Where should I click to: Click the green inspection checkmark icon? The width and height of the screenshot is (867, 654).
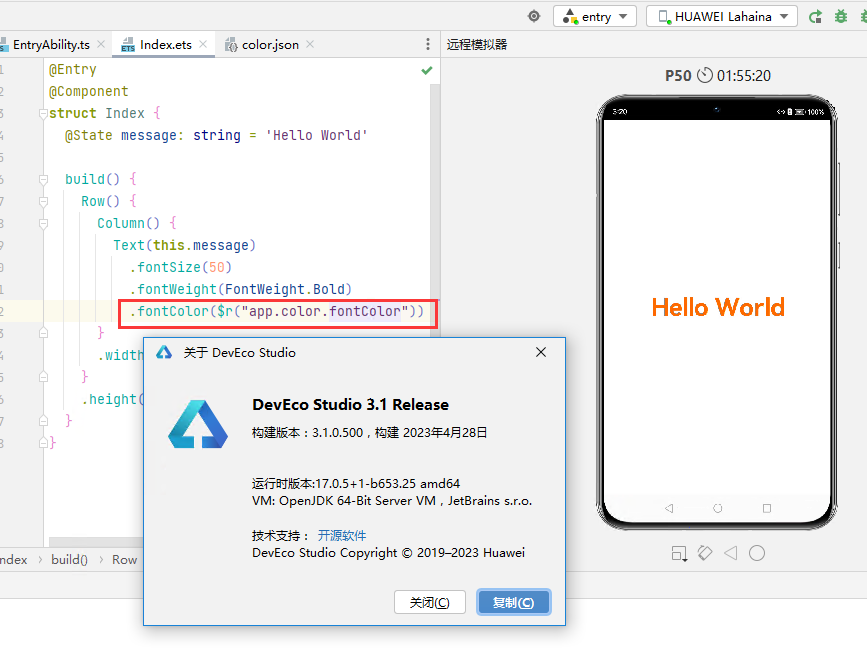(427, 70)
